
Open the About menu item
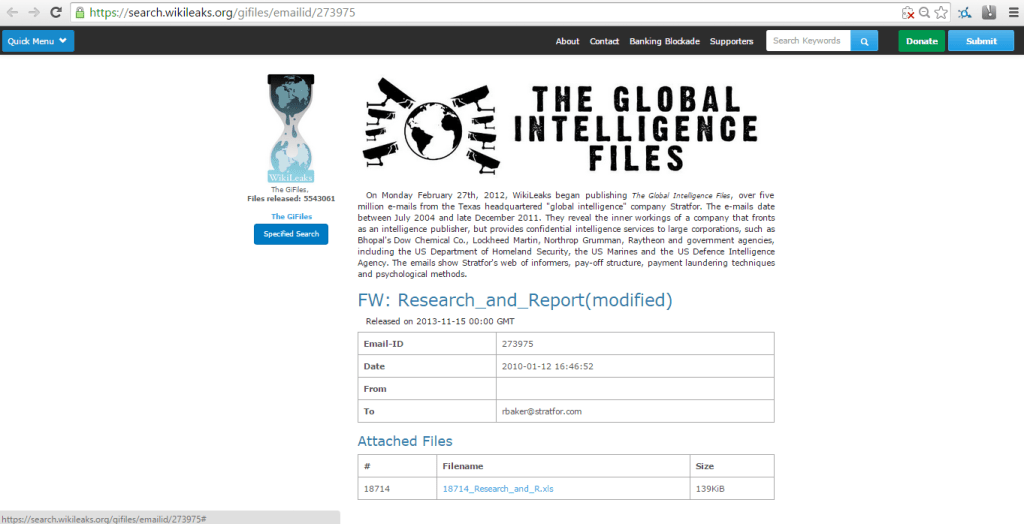tap(567, 41)
